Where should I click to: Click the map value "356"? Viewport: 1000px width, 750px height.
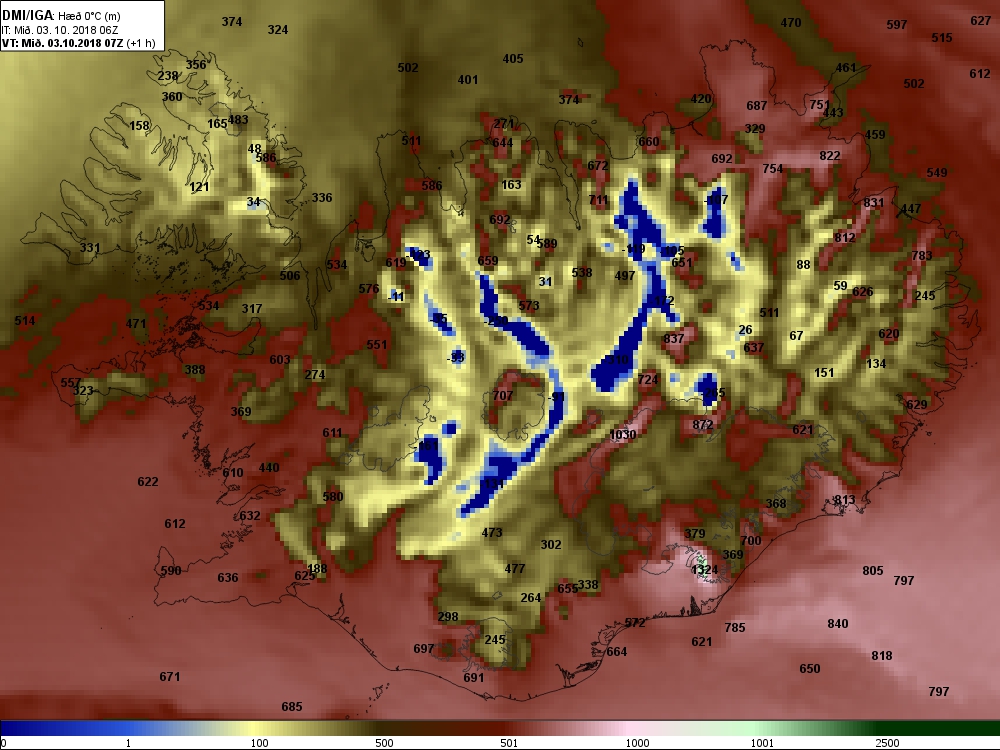coord(196,64)
